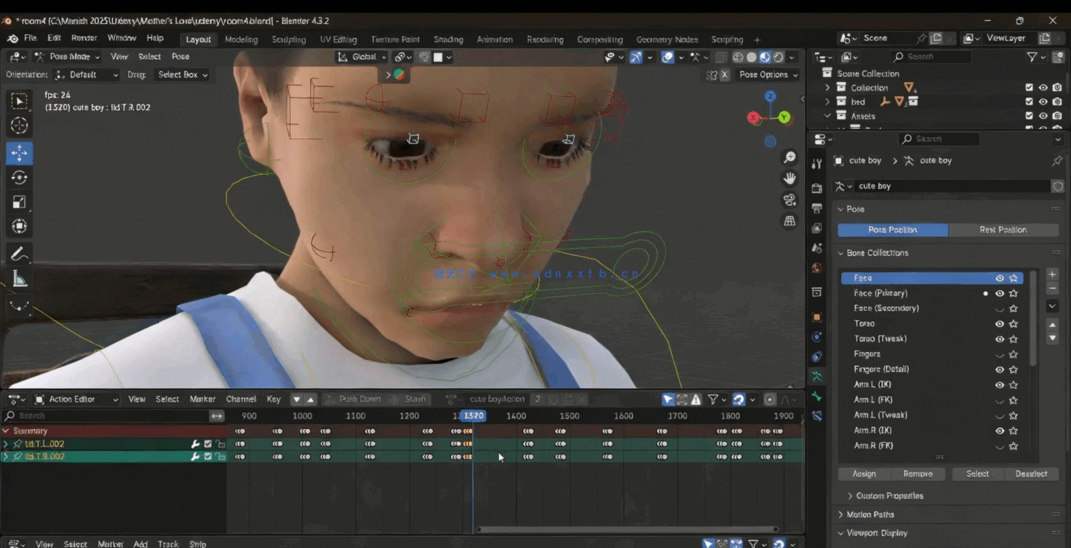Open Pose Options dropdown
The height and width of the screenshot is (548, 1071).
coord(768,74)
